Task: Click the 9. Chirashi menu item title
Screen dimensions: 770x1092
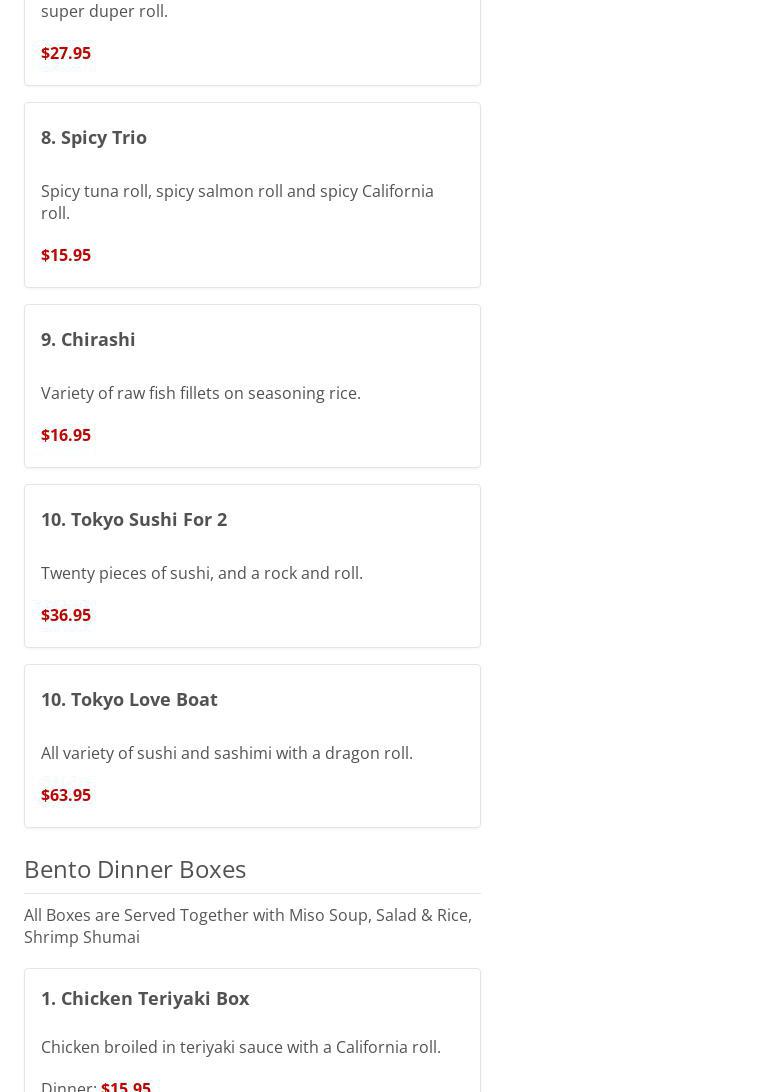Action: 88,339
